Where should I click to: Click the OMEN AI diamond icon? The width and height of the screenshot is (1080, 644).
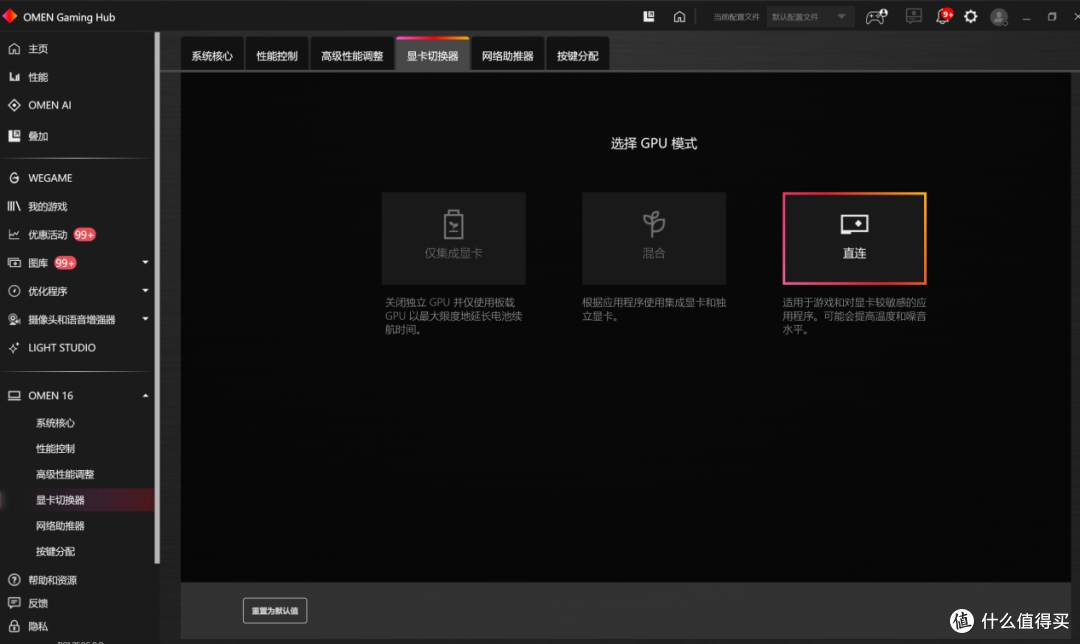click(14, 105)
